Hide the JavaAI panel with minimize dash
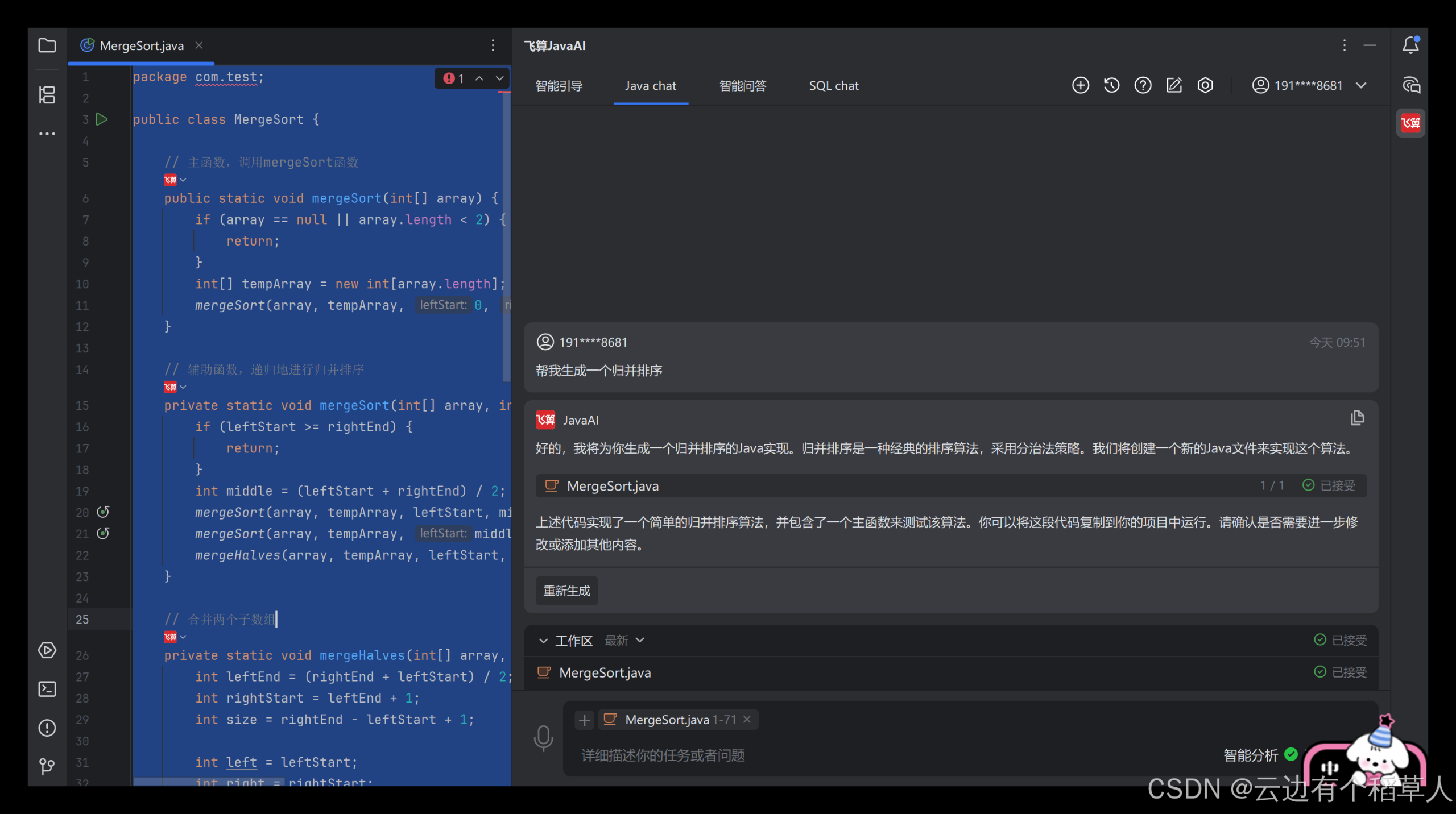Image resolution: width=1456 pixels, height=814 pixels. (x=1370, y=45)
